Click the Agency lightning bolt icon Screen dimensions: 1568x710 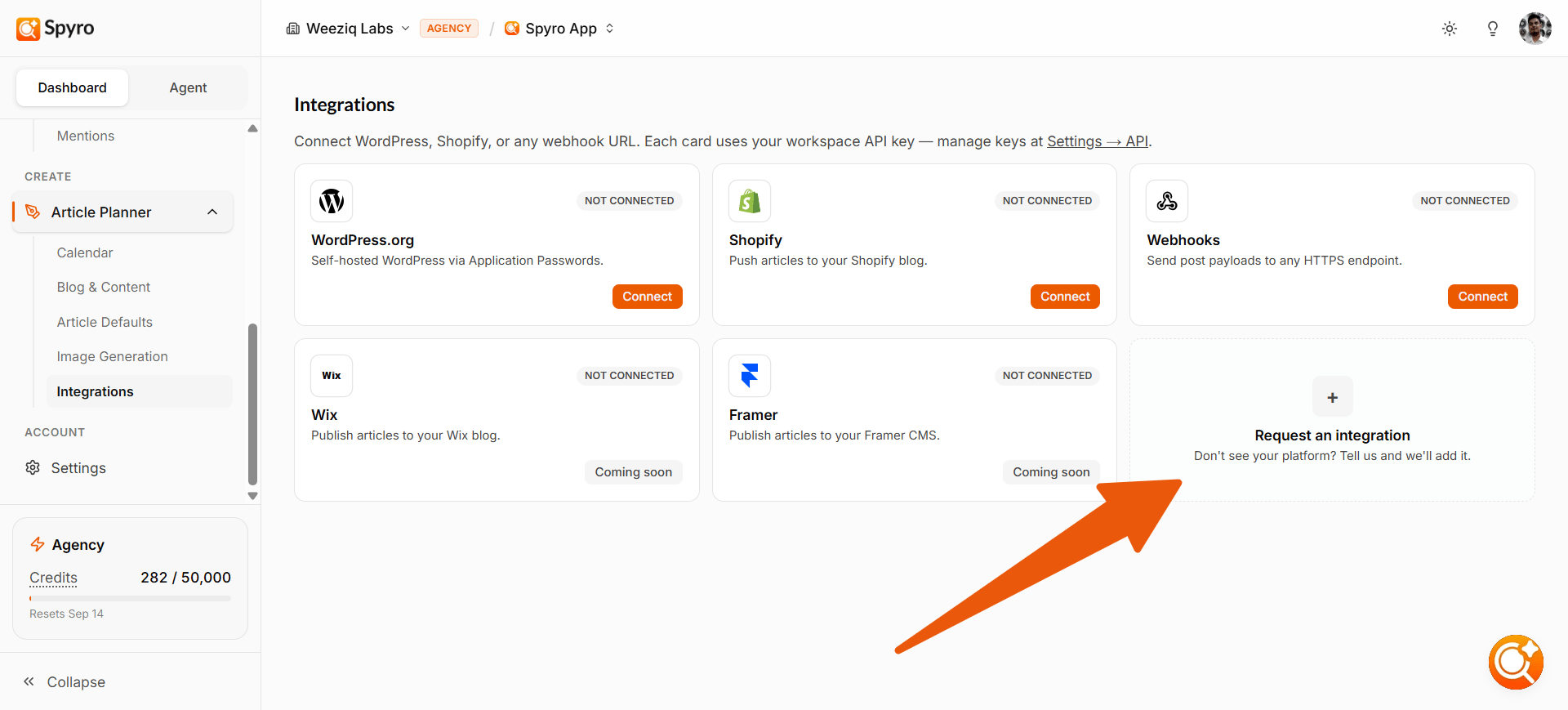[38, 544]
